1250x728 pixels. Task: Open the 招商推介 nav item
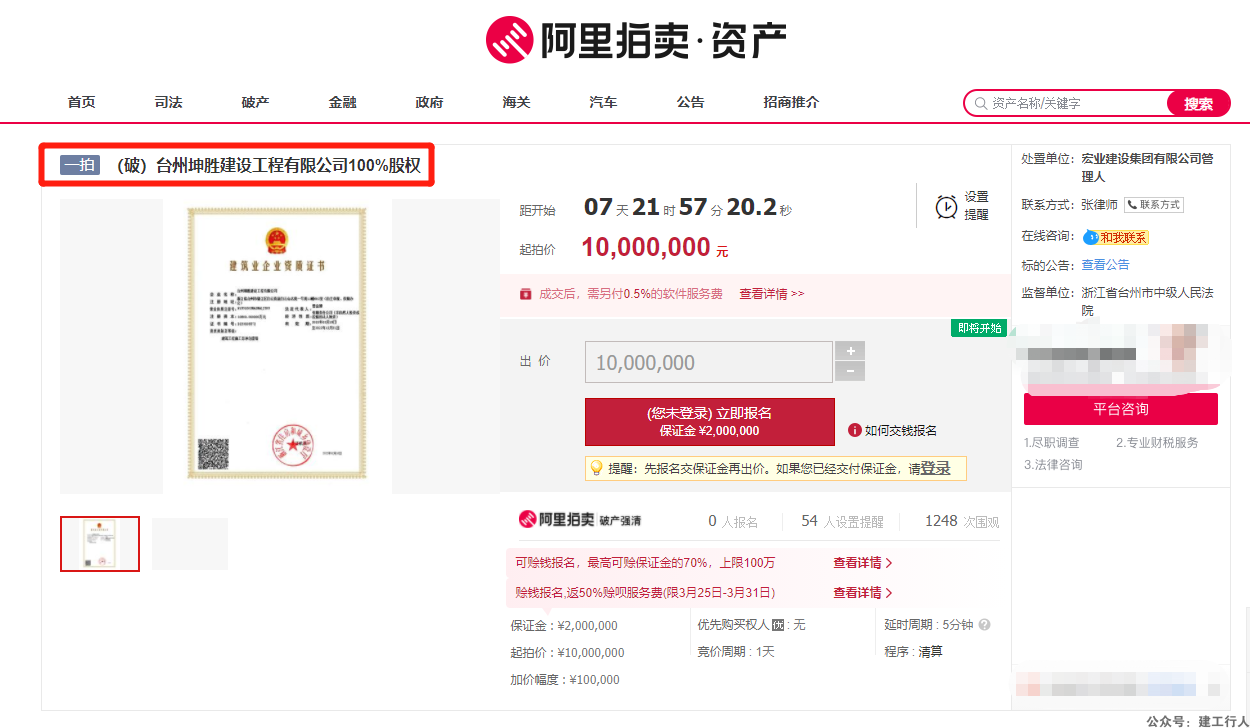pos(791,102)
